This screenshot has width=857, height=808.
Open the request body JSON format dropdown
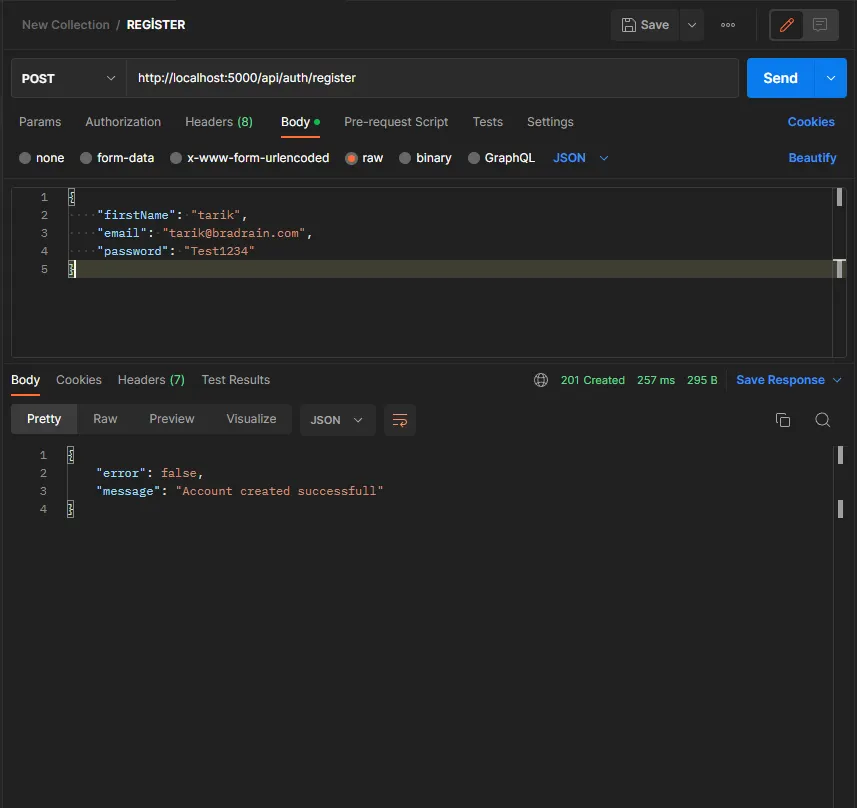tap(580, 158)
